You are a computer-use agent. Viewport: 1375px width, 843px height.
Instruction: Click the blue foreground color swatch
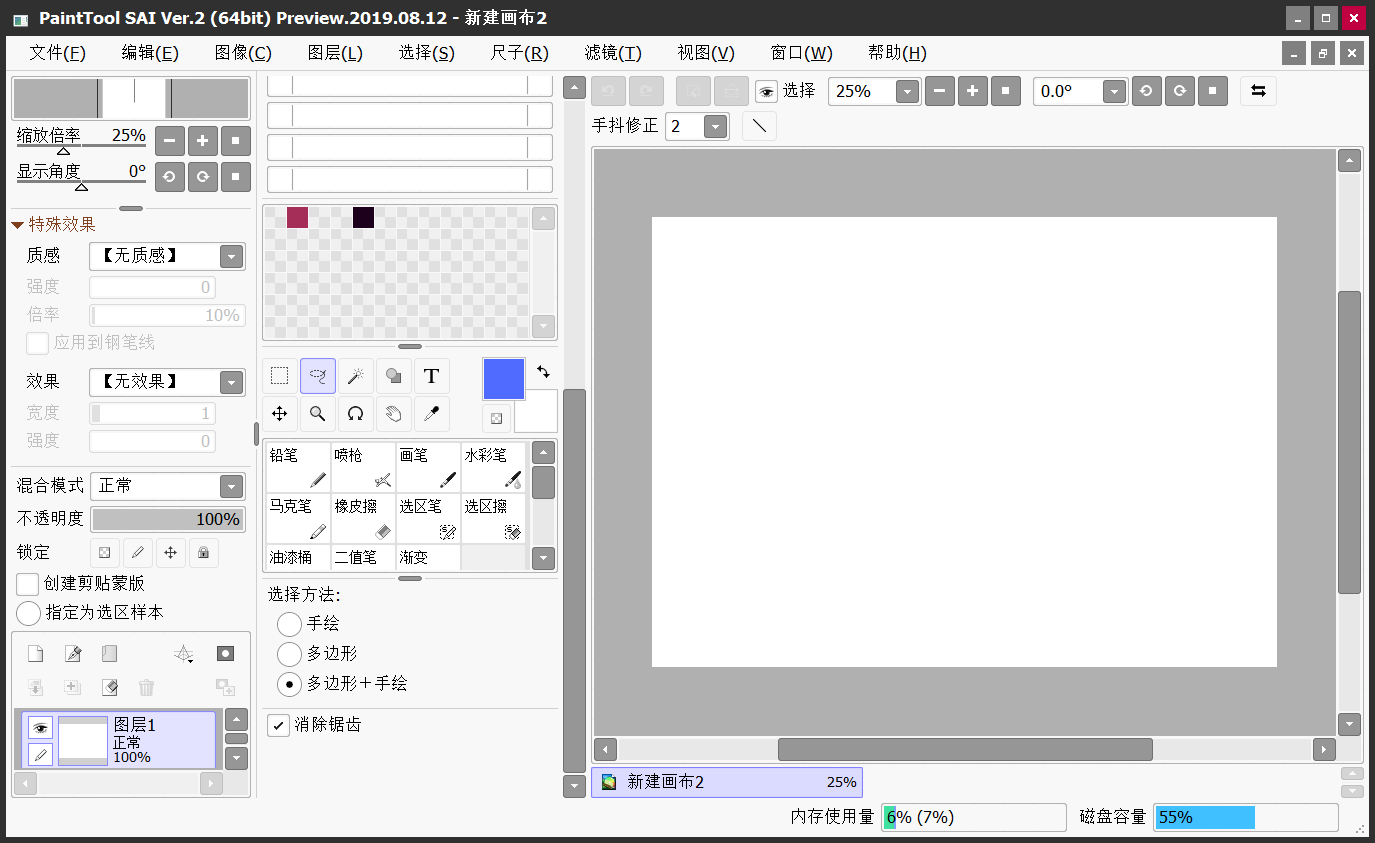tap(504, 379)
